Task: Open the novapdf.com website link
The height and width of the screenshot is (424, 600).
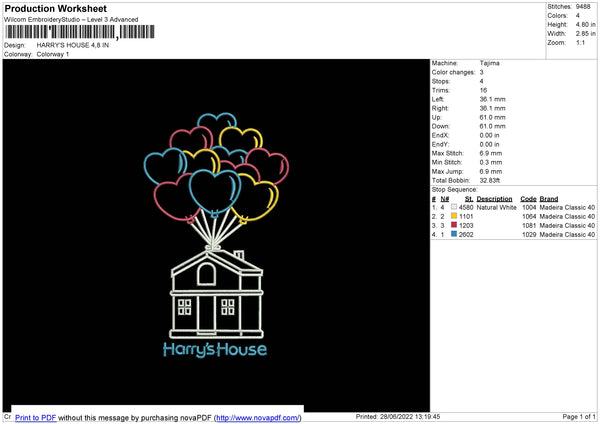Action: click(x=258, y=417)
